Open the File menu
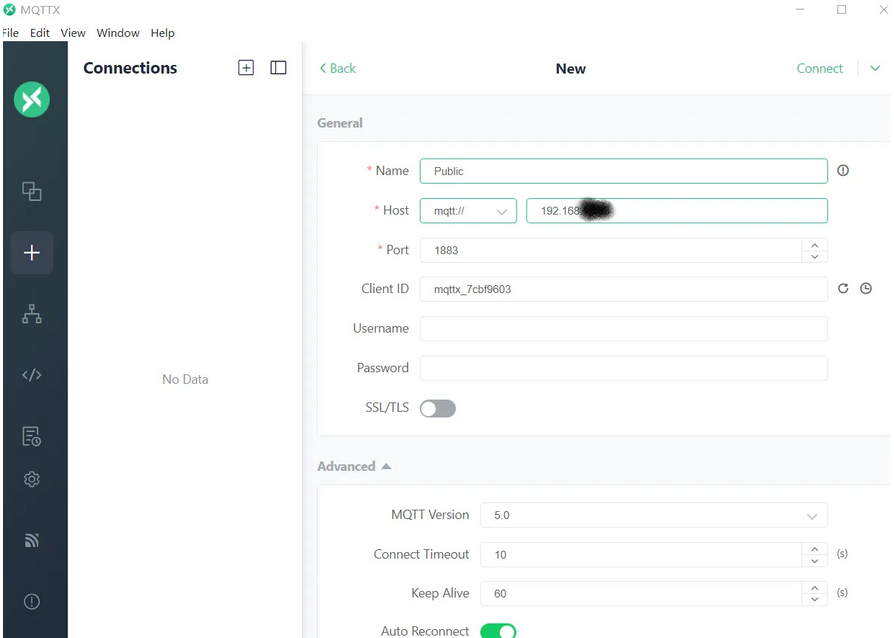Viewport: 894px width, 638px height. coord(10,33)
